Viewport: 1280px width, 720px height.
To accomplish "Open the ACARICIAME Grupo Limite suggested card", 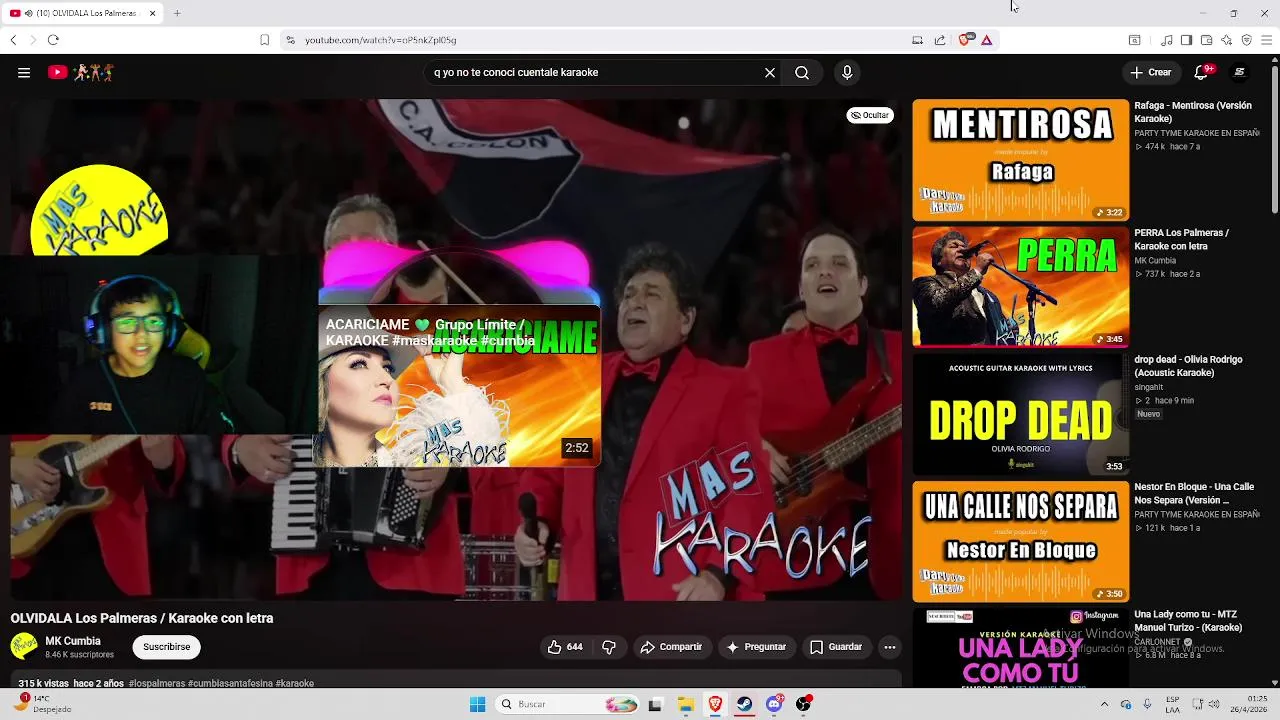I will click(x=459, y=387).
